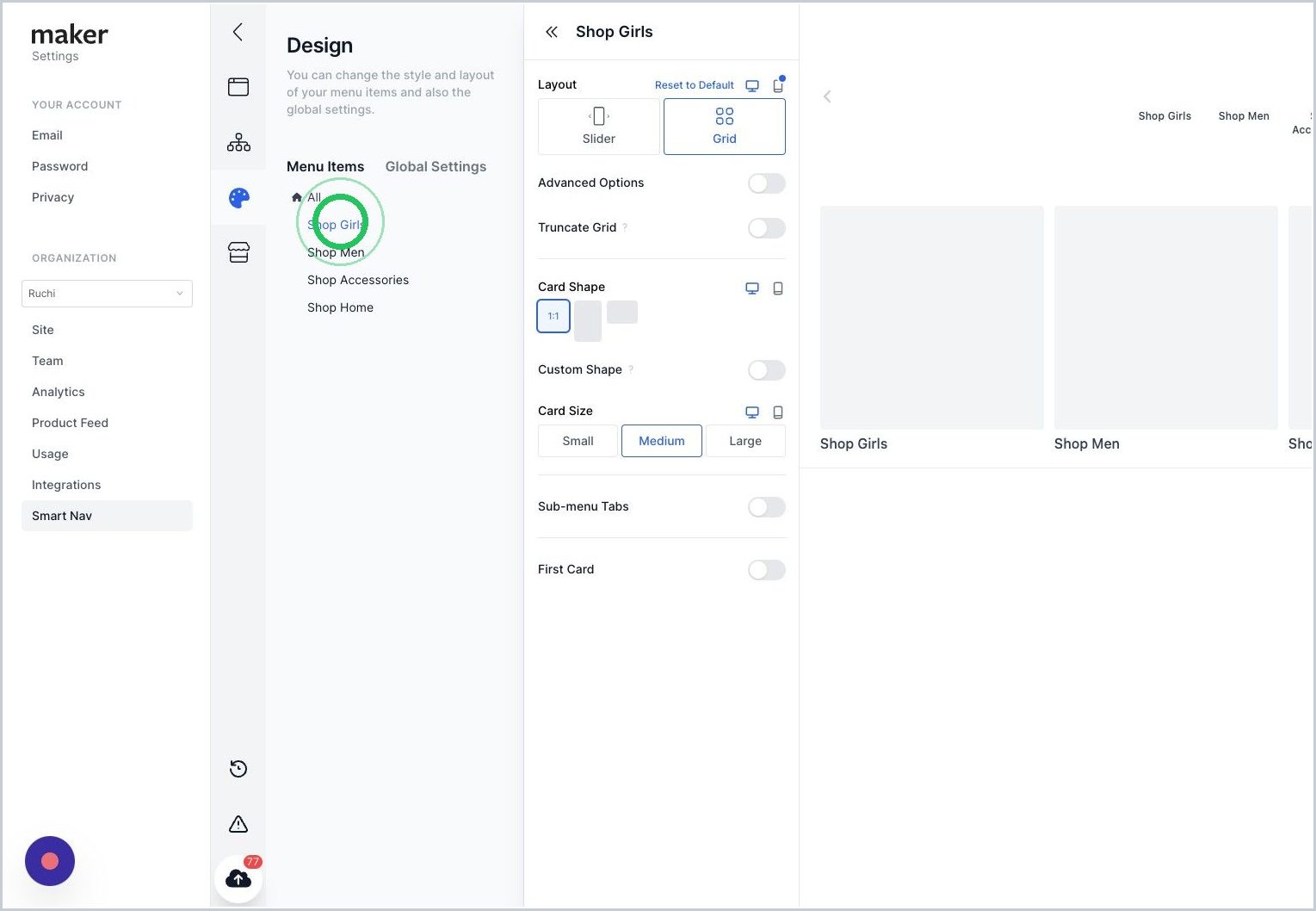The height and width of the screenshot is (911, 1316).
Task: Select the wide landscape card shape
Action: pyautogui.click(x=622, y=312)
